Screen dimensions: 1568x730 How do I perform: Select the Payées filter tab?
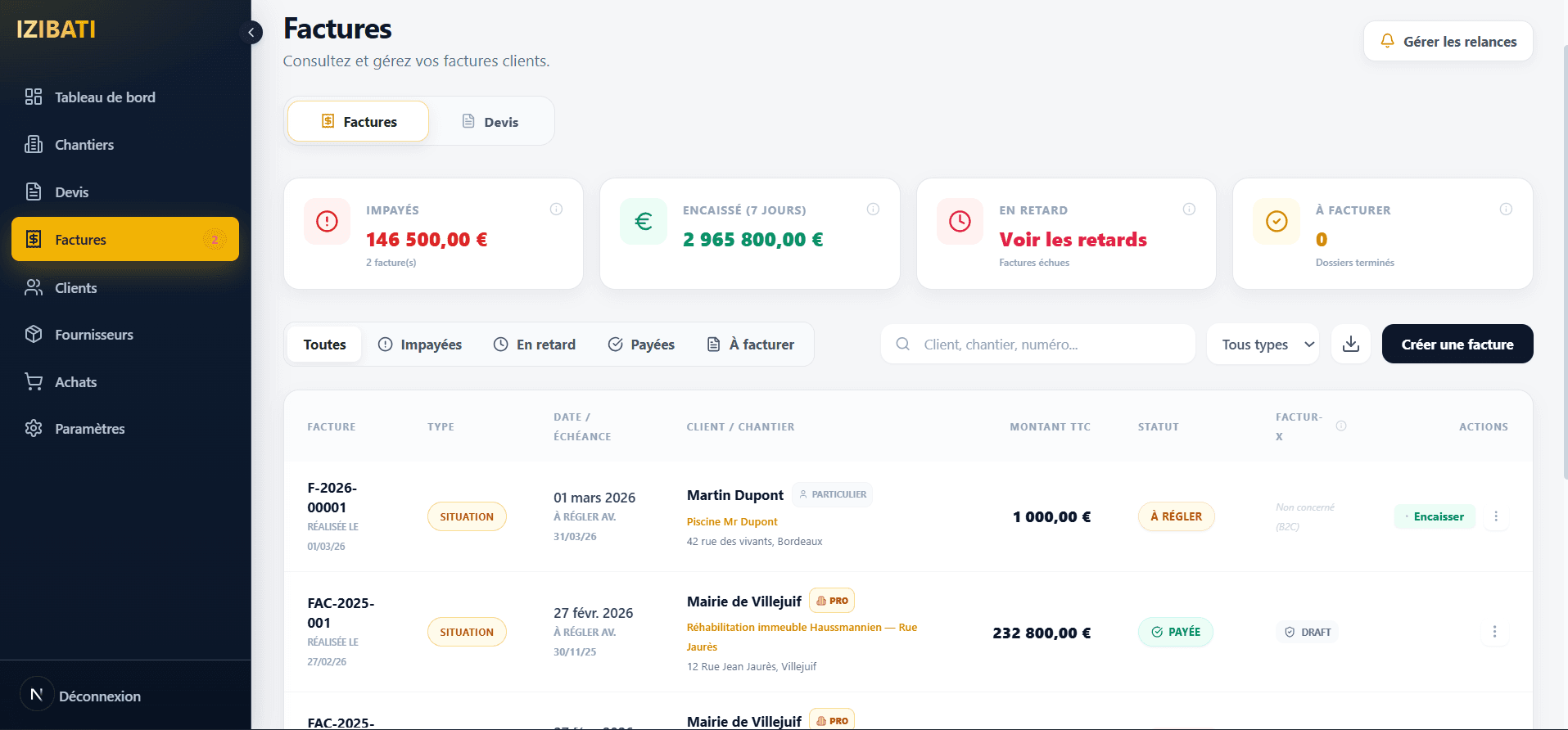[x=641, y=345]
